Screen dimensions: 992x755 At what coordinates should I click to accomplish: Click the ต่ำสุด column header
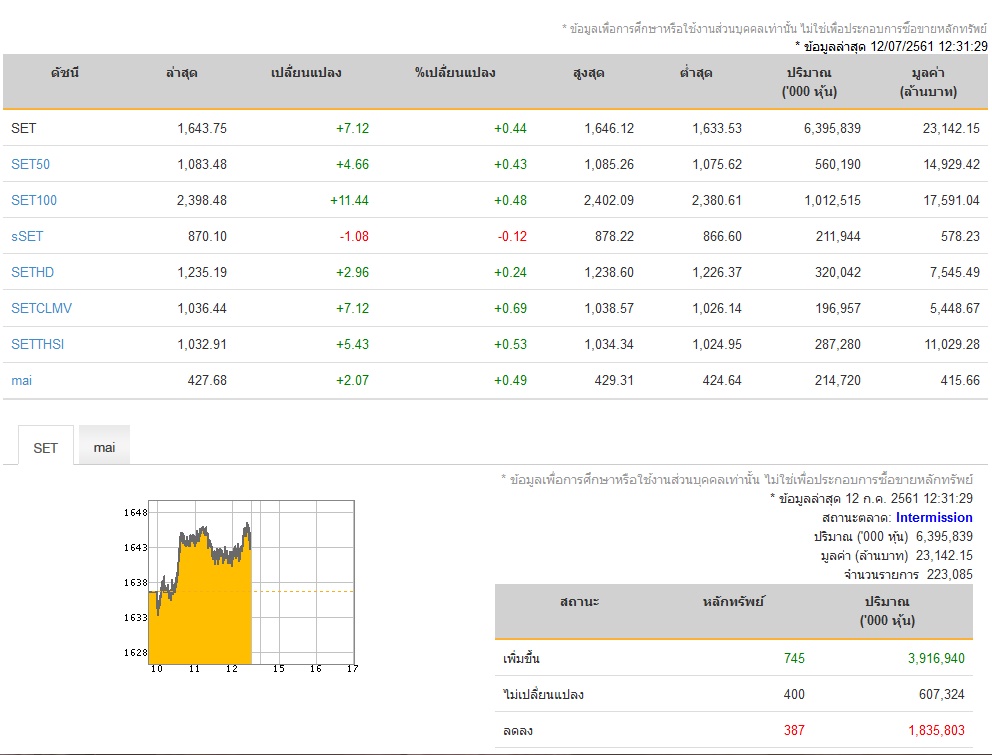[x=696, y=73]
